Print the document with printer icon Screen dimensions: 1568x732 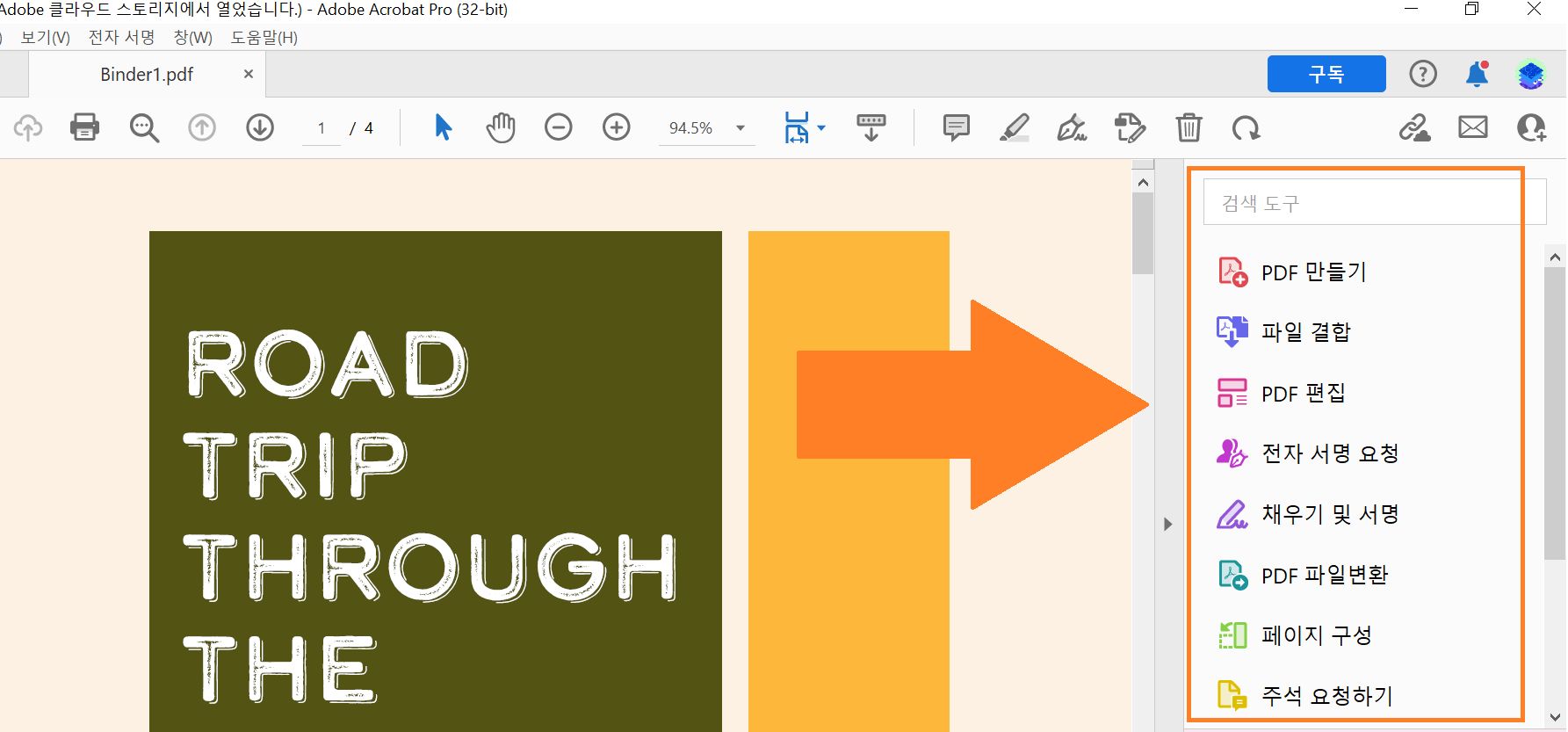(84, 127)
